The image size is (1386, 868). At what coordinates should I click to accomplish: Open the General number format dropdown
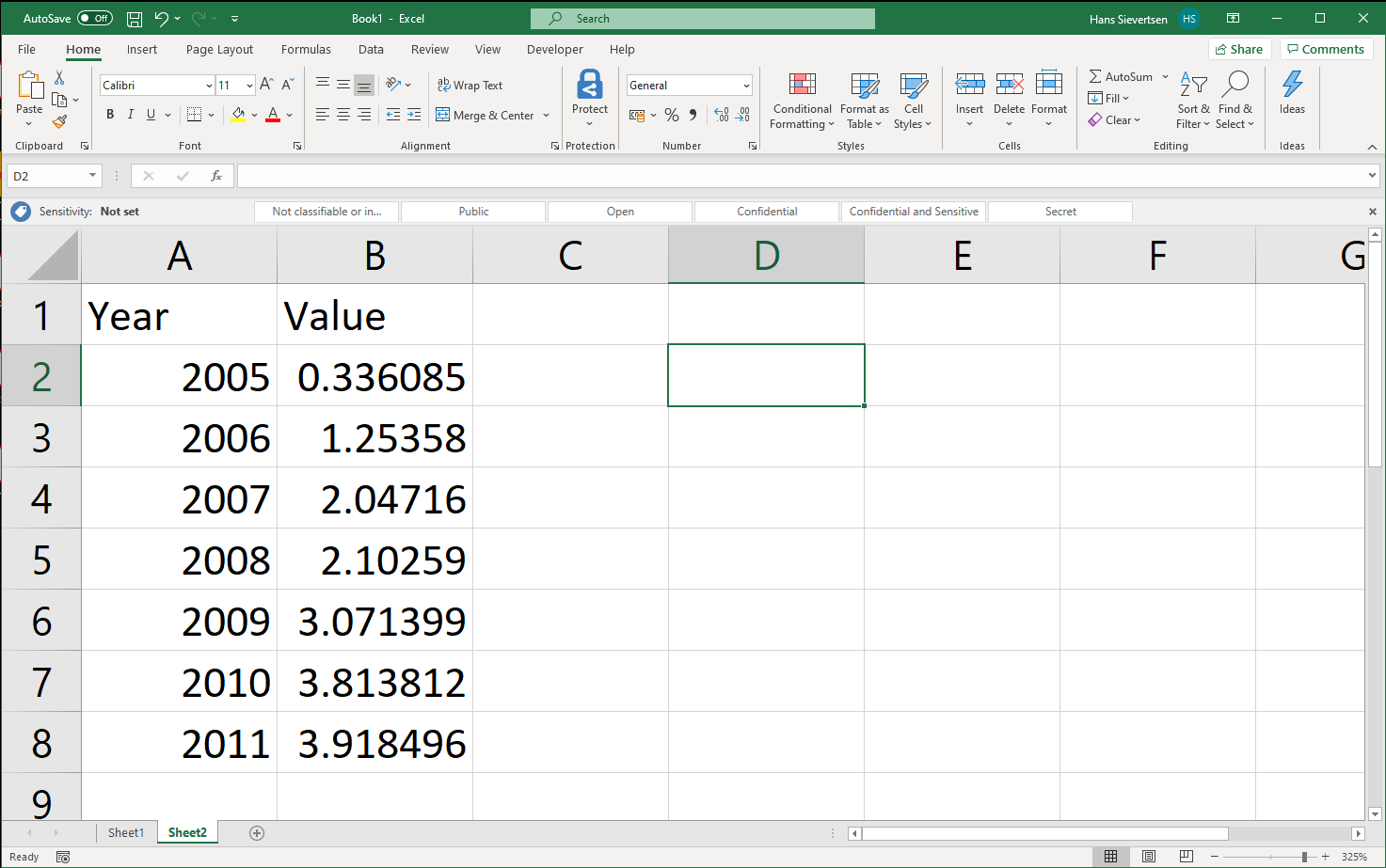point(746,86)
